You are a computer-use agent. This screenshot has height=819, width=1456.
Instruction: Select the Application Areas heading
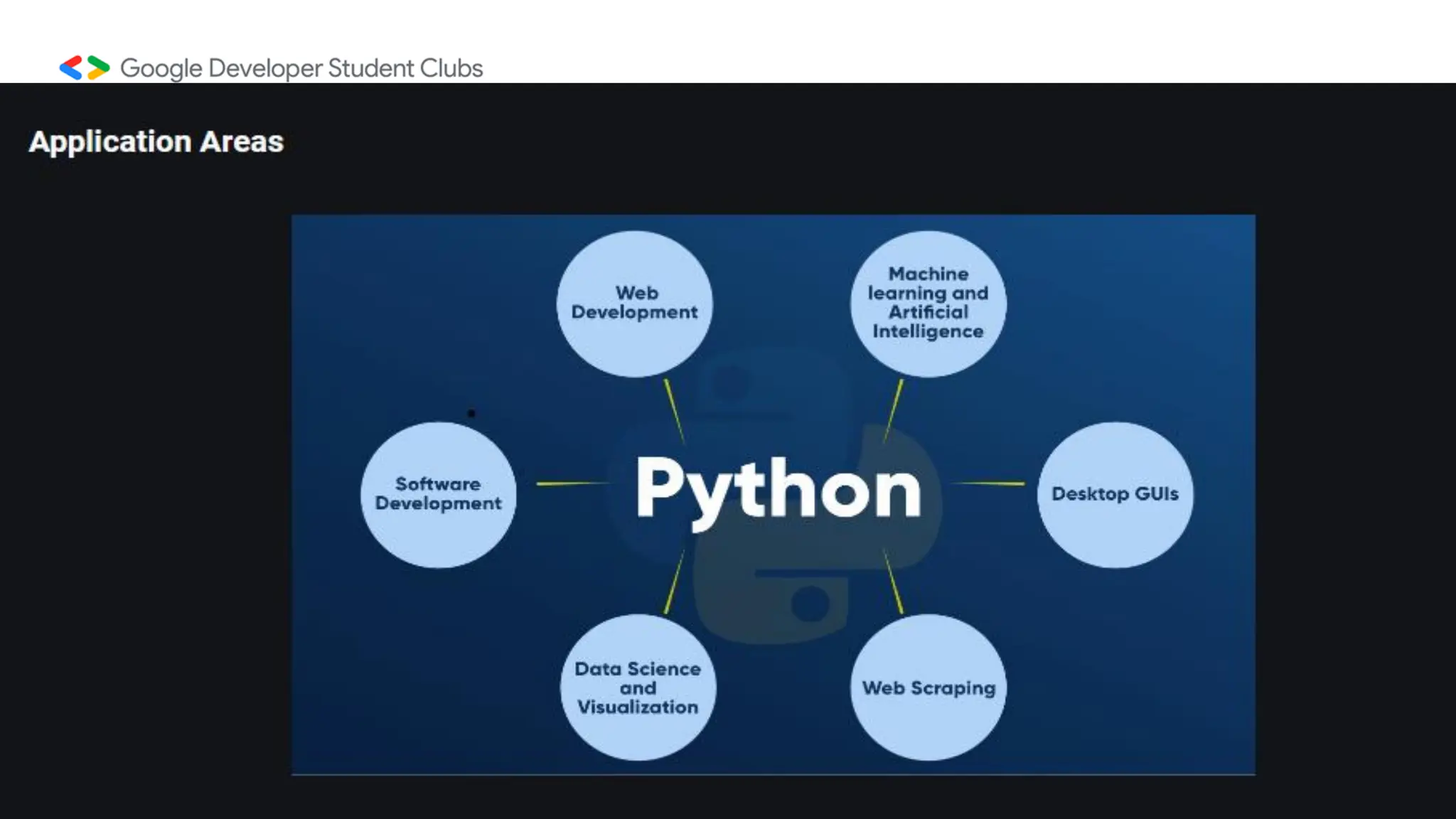pos(156,141)
